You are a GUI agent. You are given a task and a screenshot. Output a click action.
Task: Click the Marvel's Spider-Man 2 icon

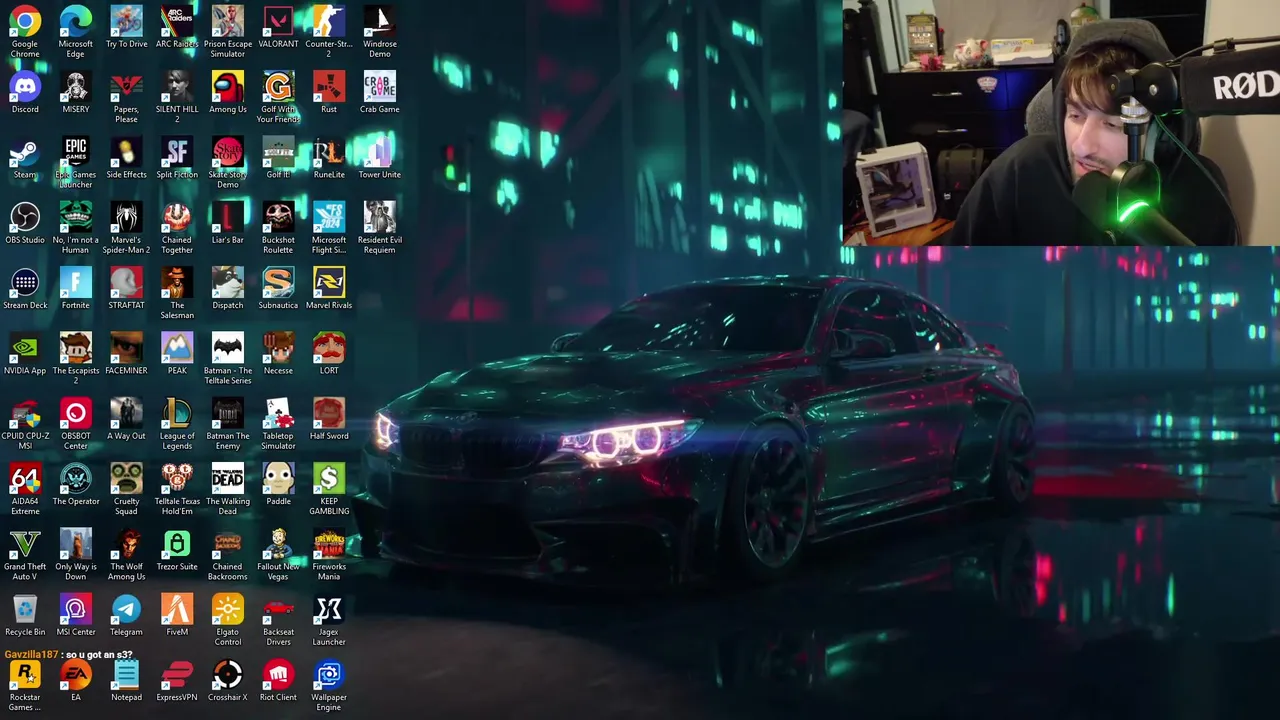click(x=126, y=217)
